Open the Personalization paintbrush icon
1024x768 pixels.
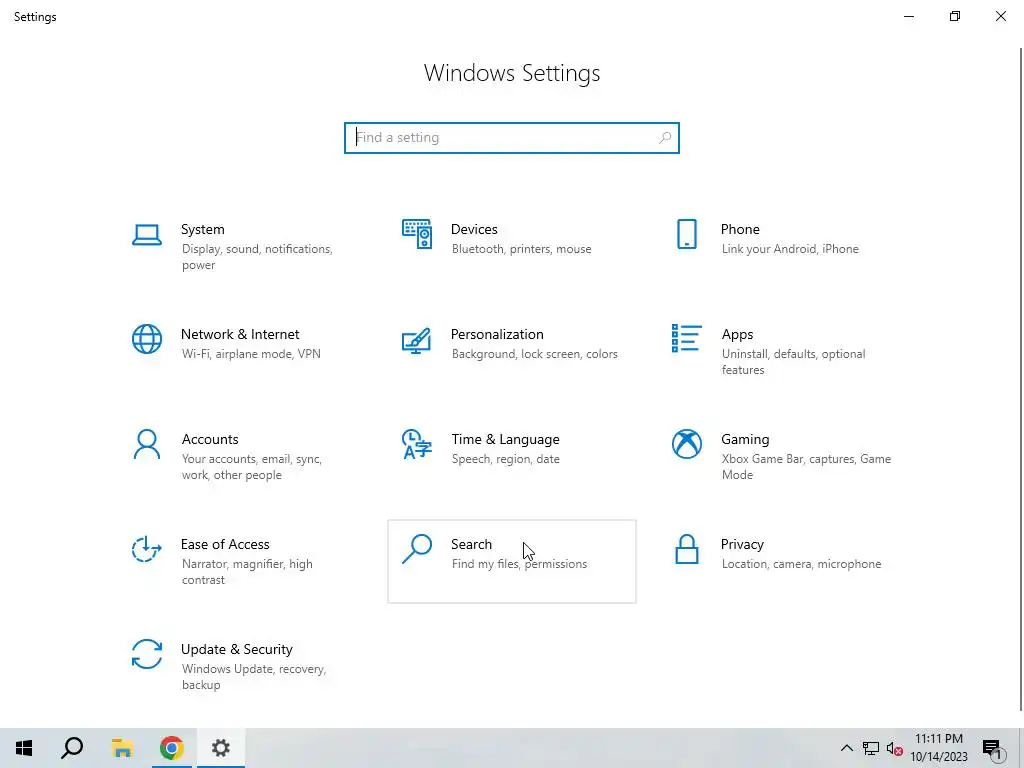[x=417, y=340]
